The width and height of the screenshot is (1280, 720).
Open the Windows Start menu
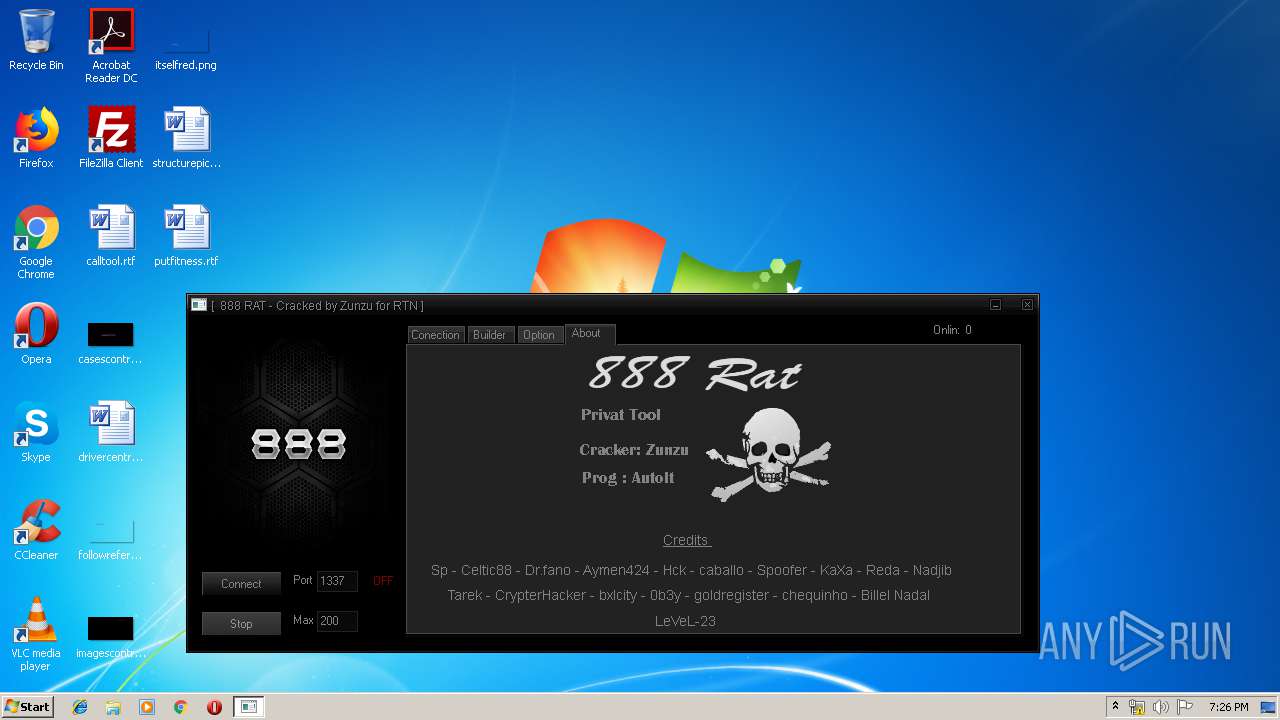point(28,707)
